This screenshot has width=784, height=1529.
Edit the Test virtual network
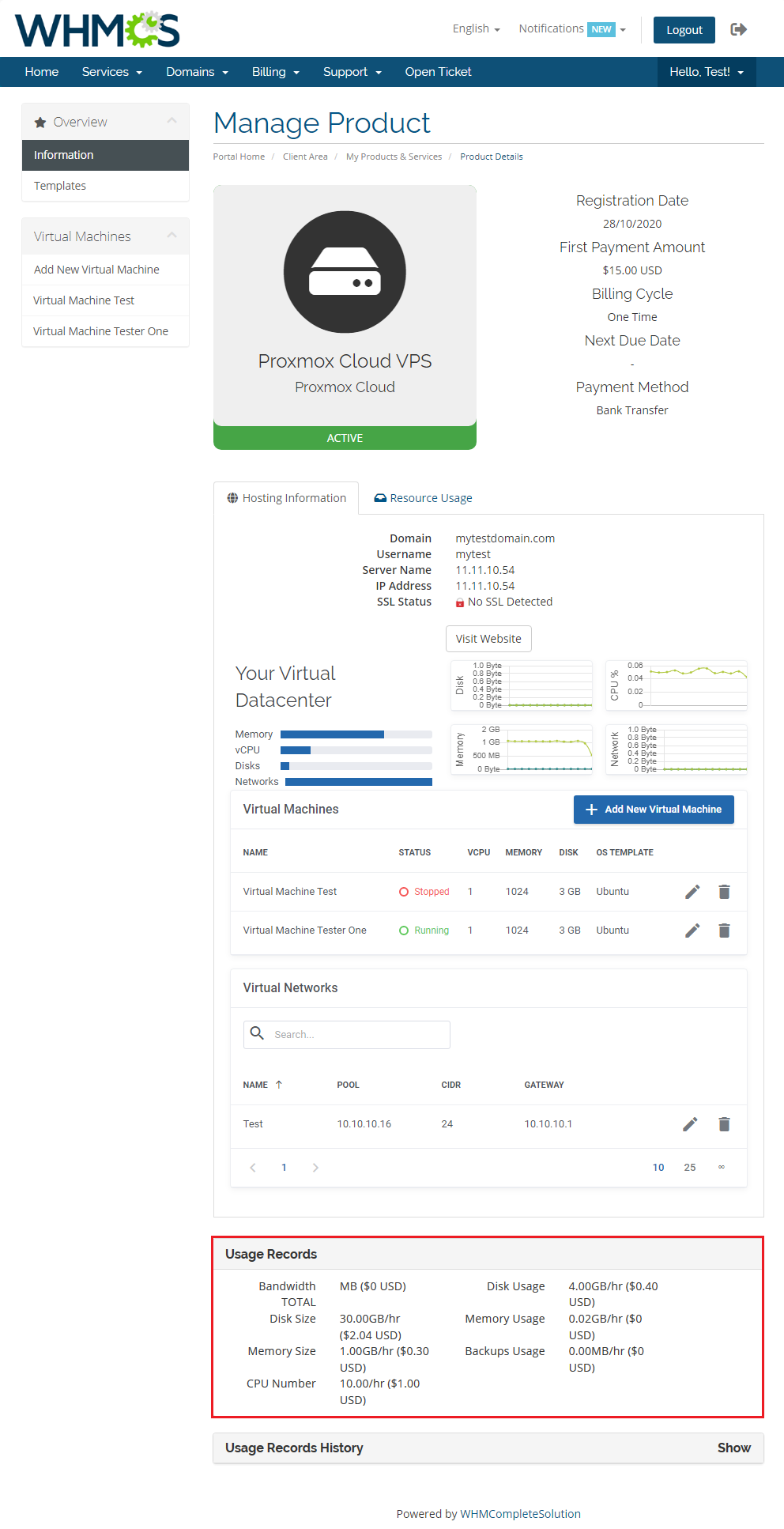click(690, 1124)
